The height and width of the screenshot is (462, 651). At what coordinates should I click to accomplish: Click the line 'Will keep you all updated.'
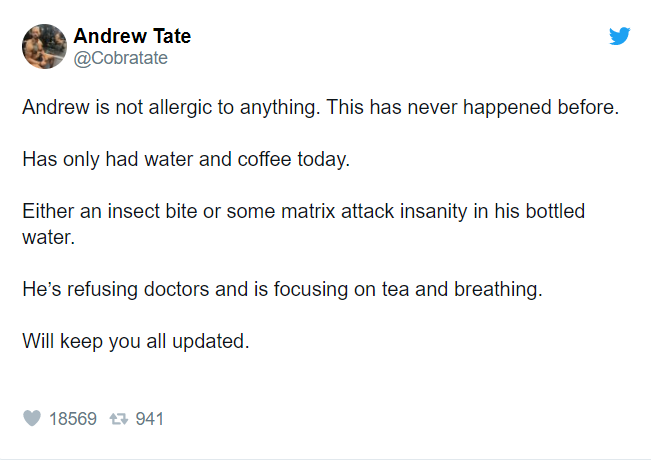(x=136, y=342)
